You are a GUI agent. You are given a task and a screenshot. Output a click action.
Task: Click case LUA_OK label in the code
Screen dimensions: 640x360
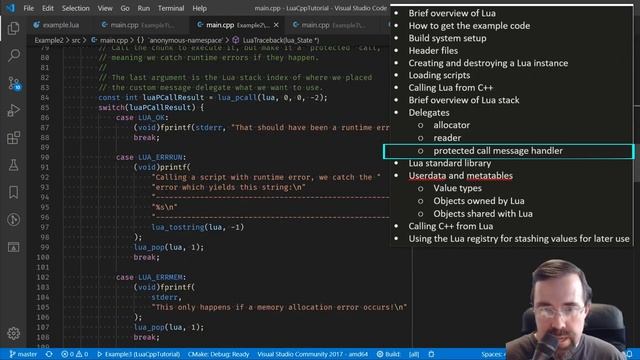pos(142,118)
